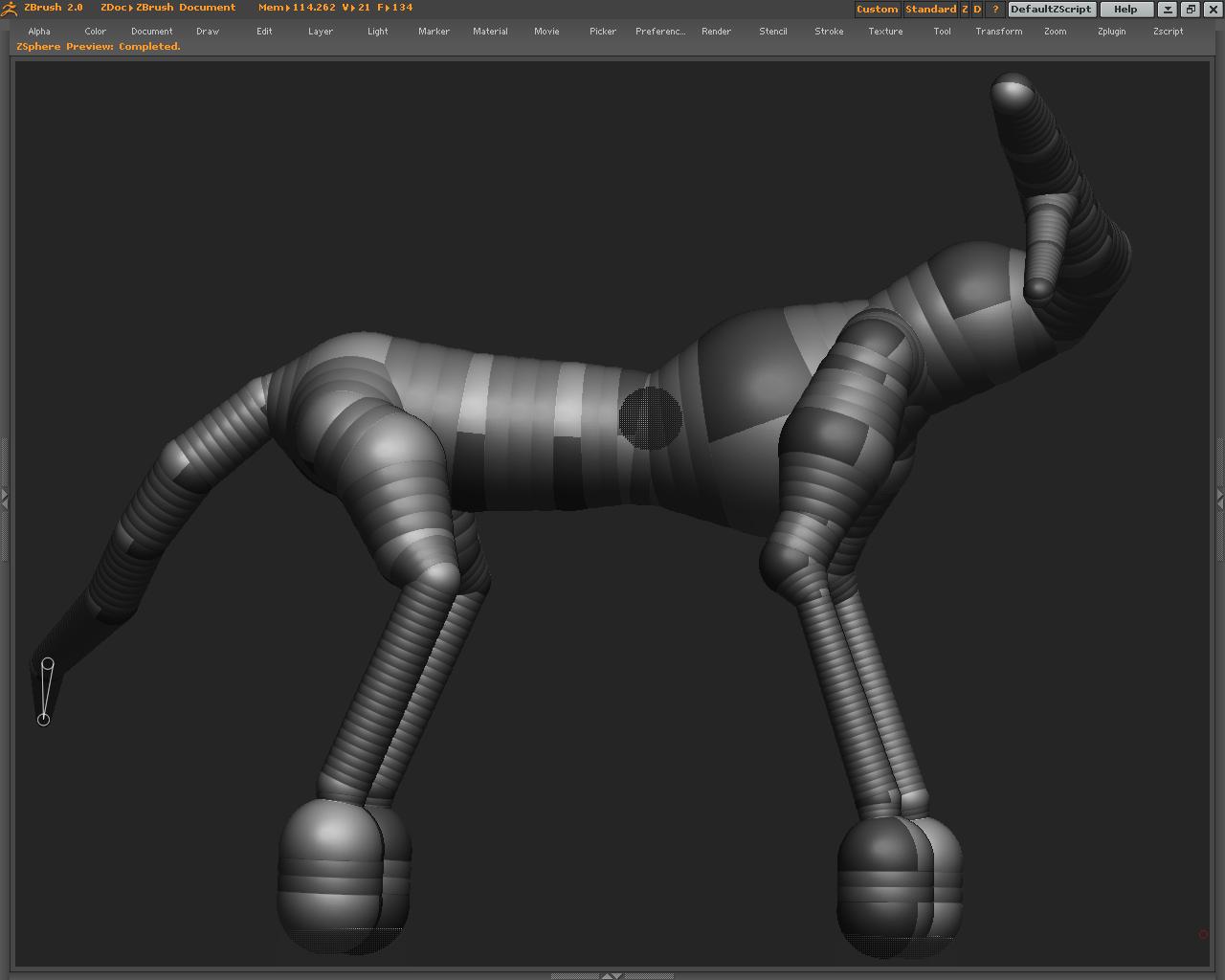Open the Transform menu
The width and height of the screenshot is (1225, 980).
point(998,32)
